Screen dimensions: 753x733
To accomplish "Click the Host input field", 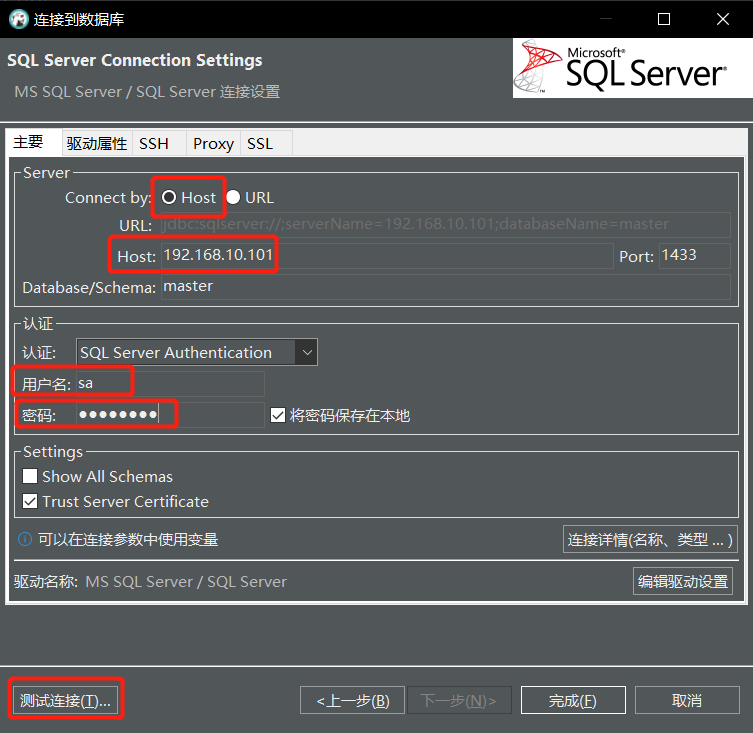I will (387, 256).
